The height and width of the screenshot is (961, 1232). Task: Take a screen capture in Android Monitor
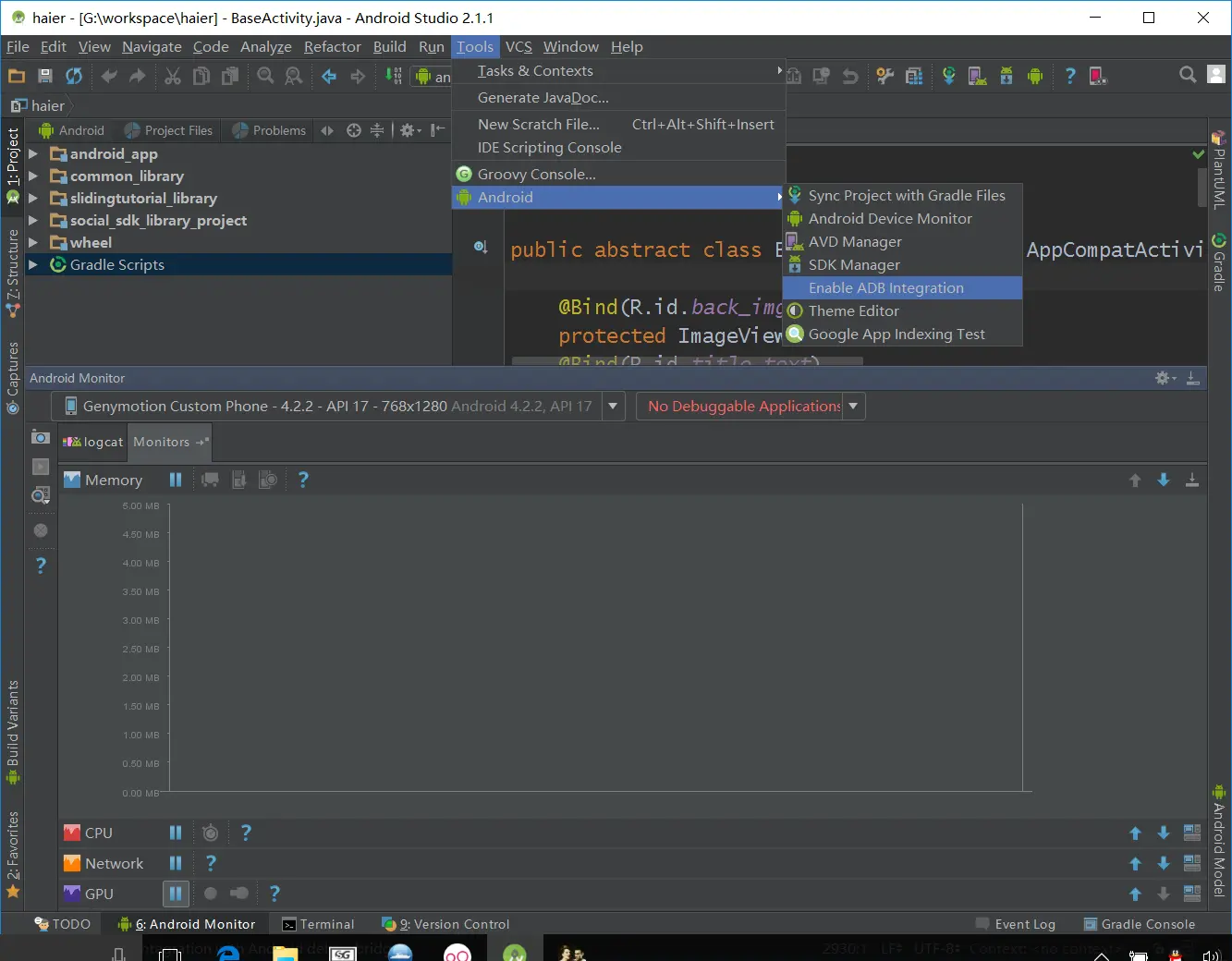tap(41, 437)
